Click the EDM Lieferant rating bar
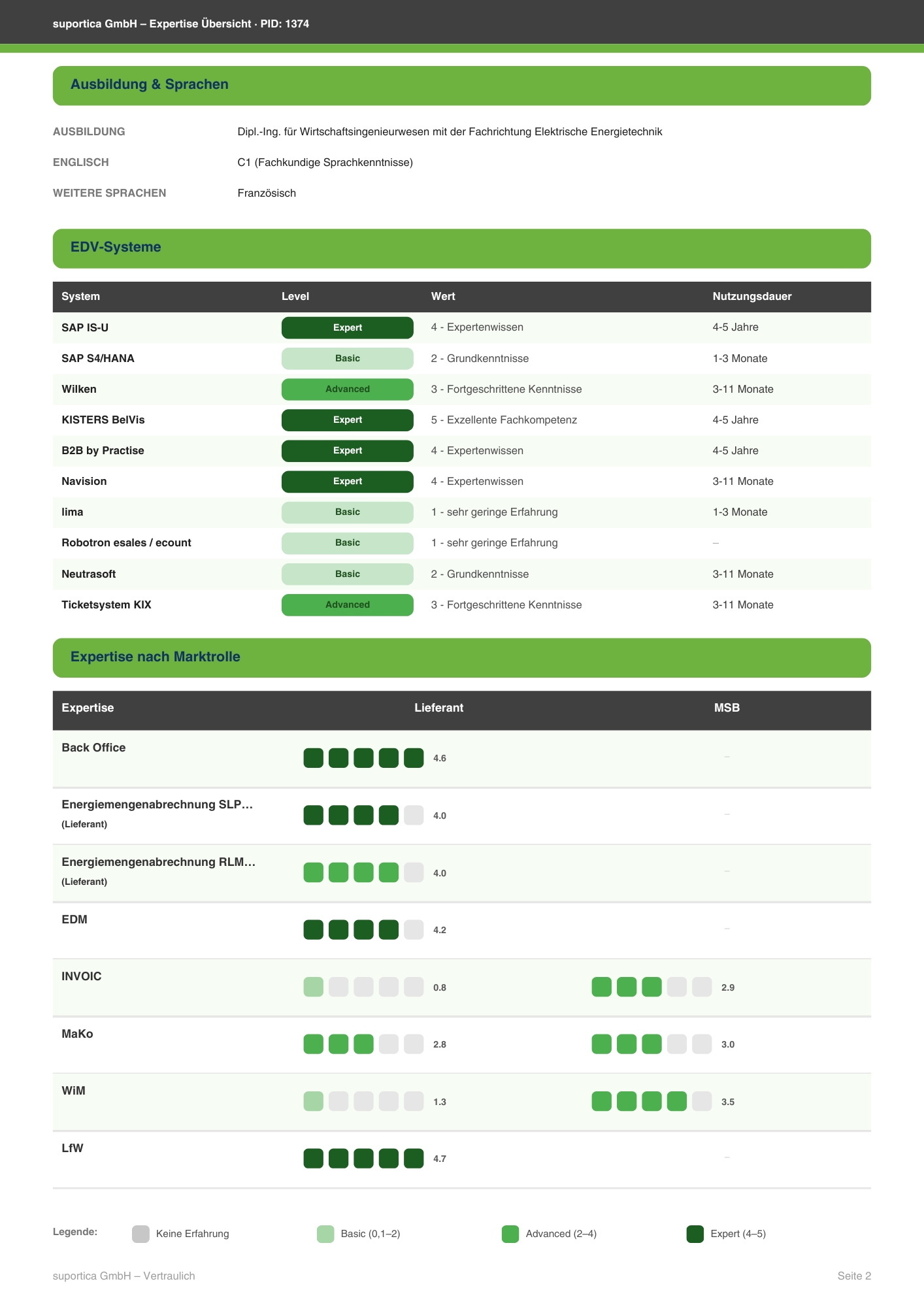 tap(363, 929)
